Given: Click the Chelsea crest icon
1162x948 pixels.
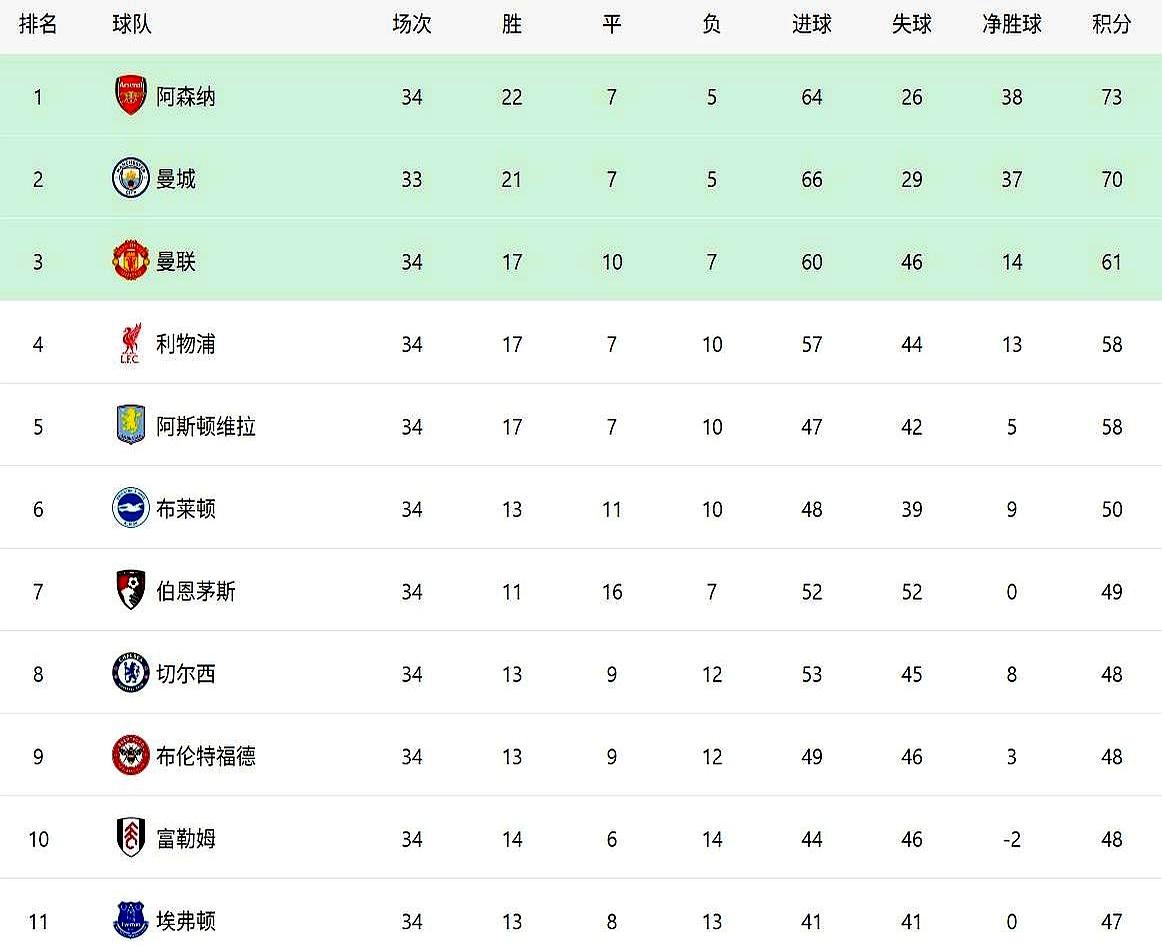Looking at the screenshot, I should tap(131, 673).
